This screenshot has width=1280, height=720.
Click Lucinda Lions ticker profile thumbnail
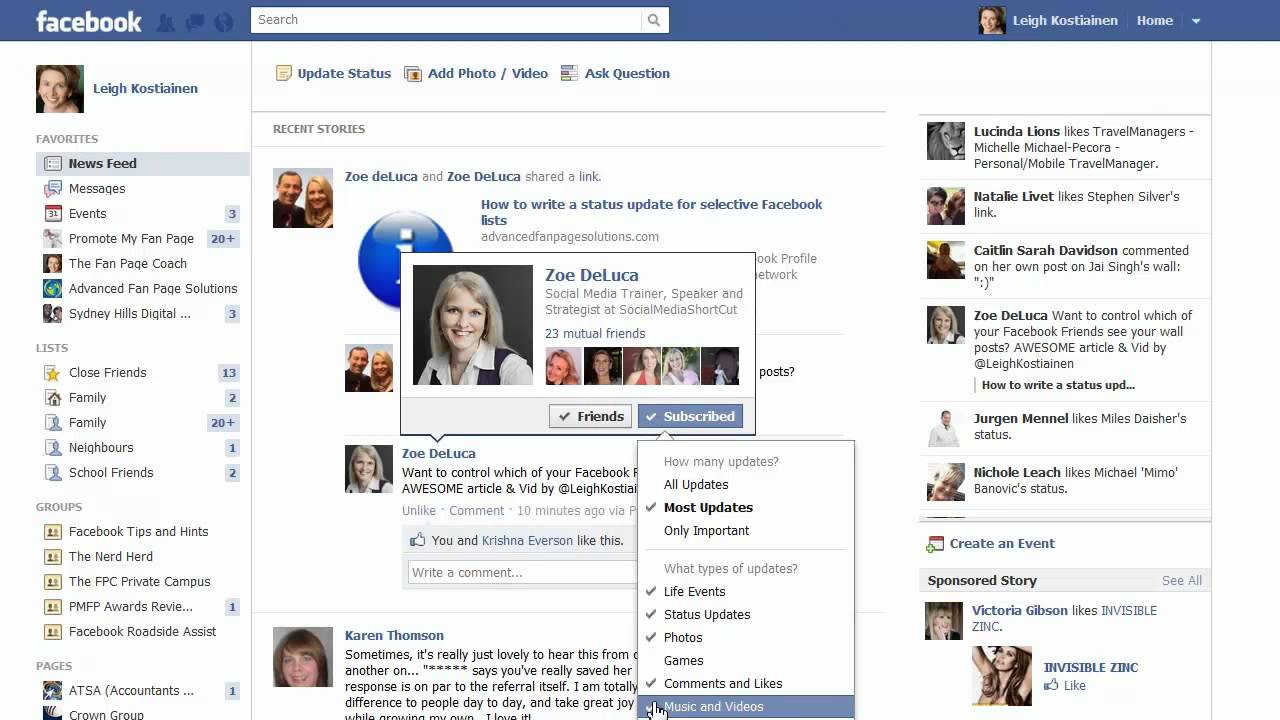(946, 141)
